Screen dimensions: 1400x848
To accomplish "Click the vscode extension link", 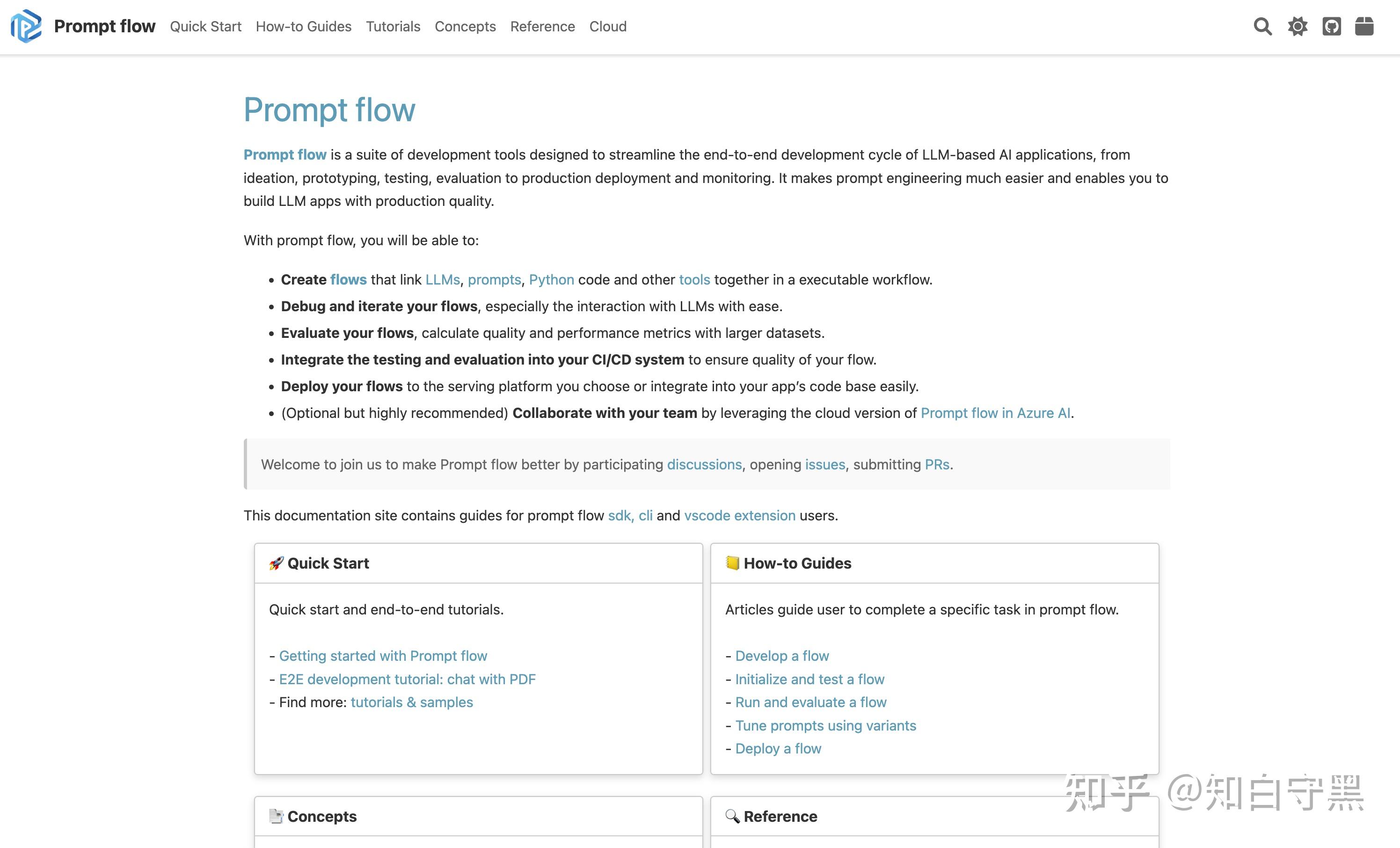I will click(739, 516).
